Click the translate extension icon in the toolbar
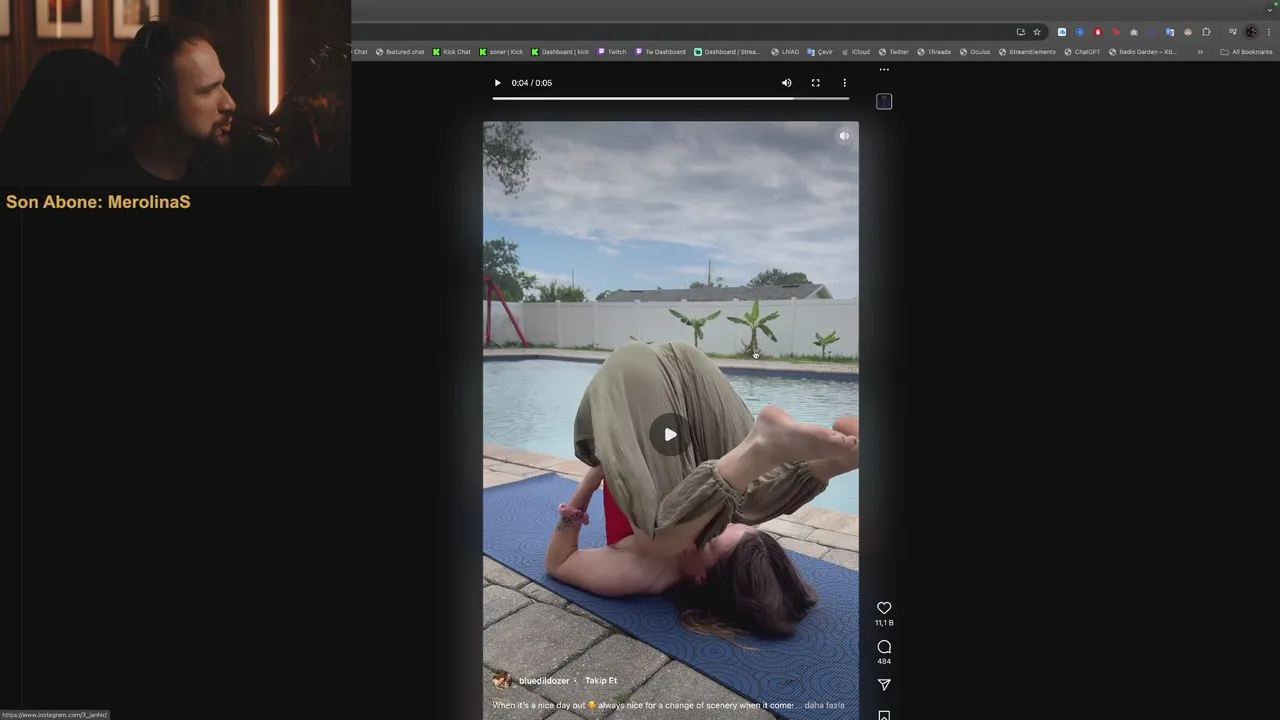 click(1170, 32)
